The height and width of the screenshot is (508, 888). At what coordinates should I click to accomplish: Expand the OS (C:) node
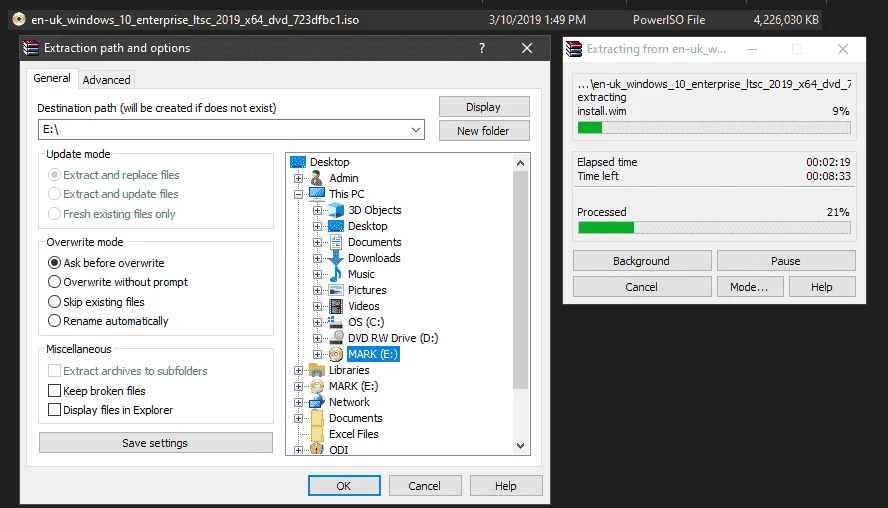pyautogui.click(x=318, y=322)
